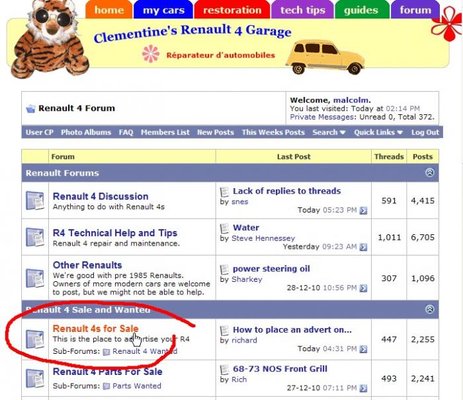Click the yellow Renault 4 car image in banner

(x=325, y=57)
